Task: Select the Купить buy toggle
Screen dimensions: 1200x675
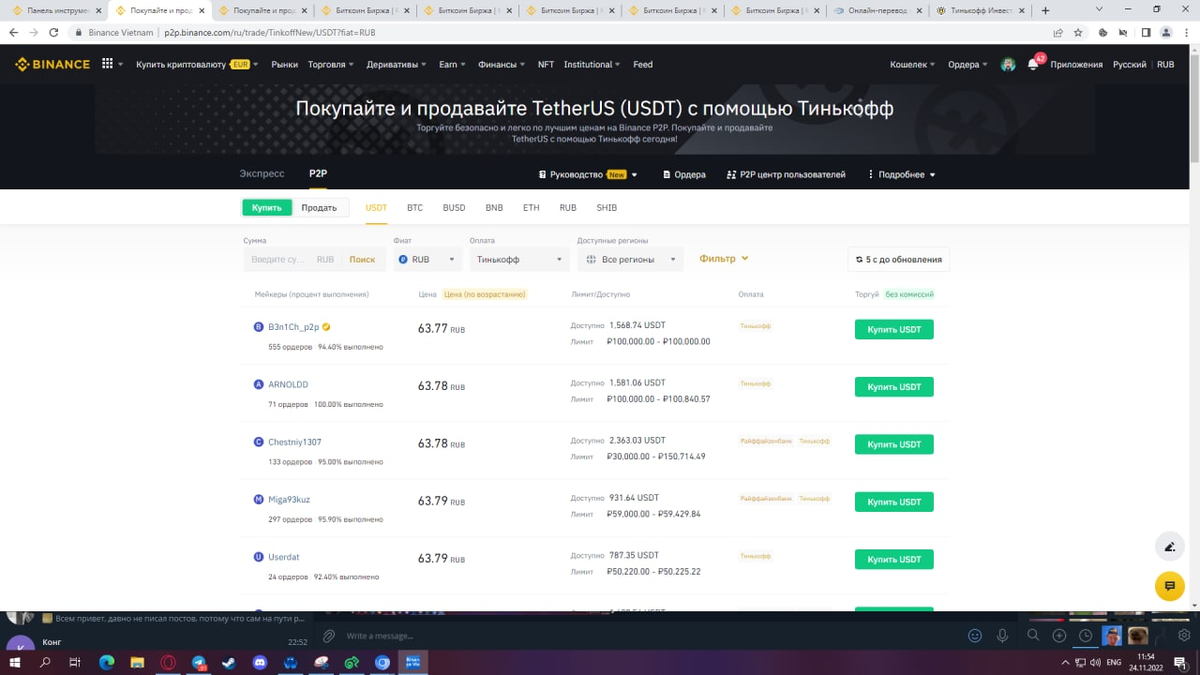Action: [x=267, y=207]
